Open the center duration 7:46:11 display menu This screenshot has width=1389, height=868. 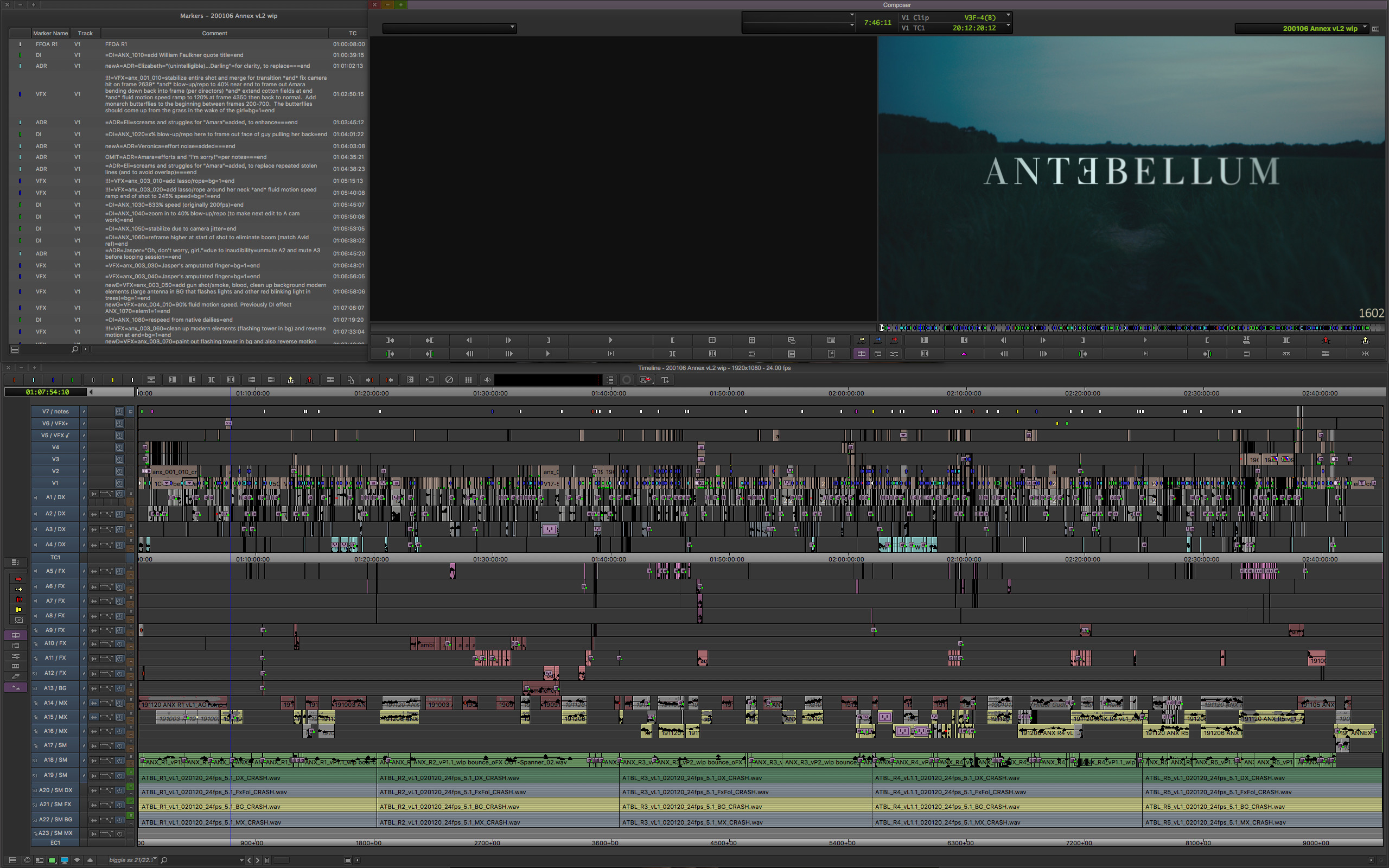877,23
